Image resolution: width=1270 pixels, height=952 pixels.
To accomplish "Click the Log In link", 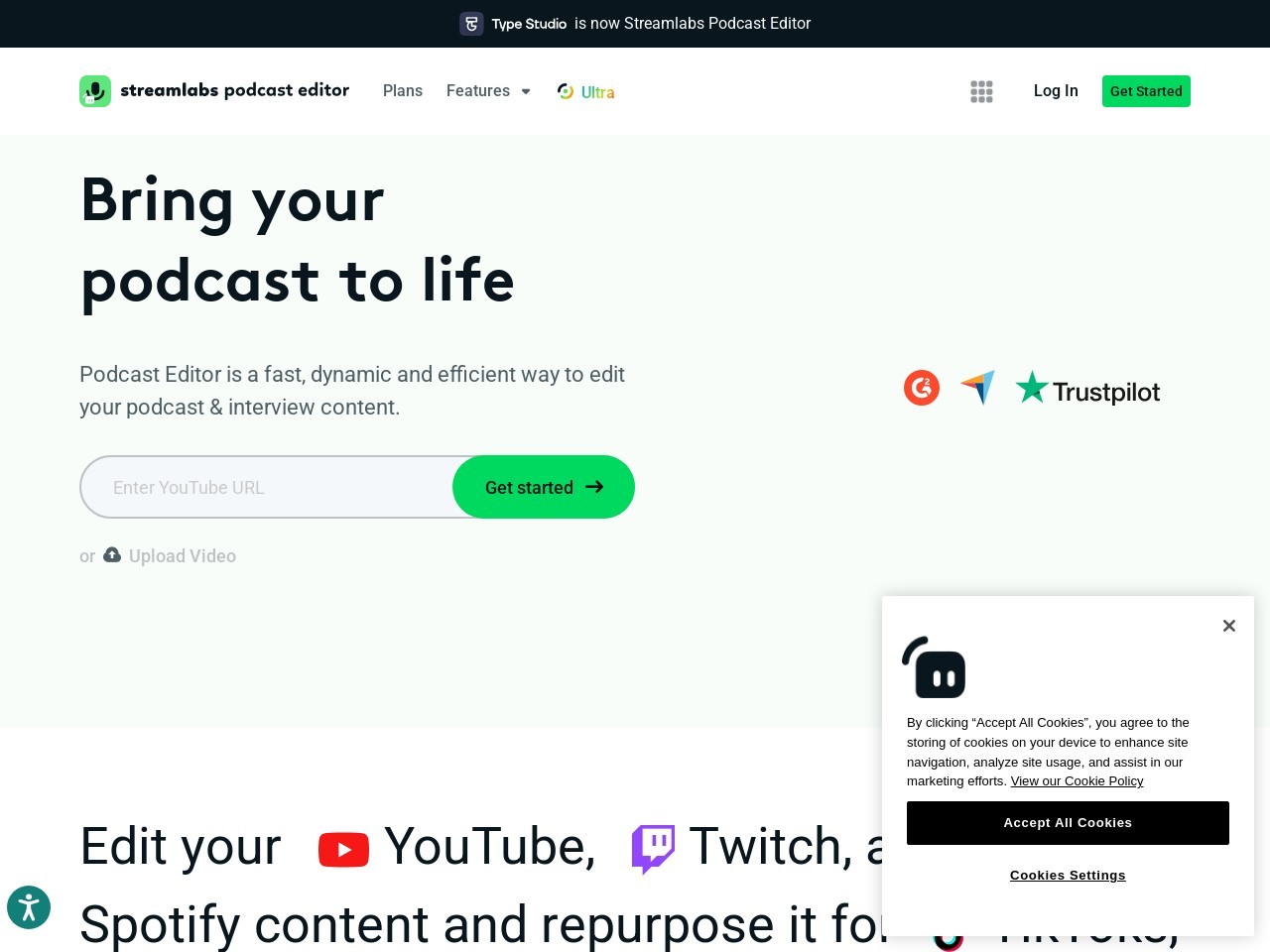I will pyautogui.click(x=1056, y=91).
